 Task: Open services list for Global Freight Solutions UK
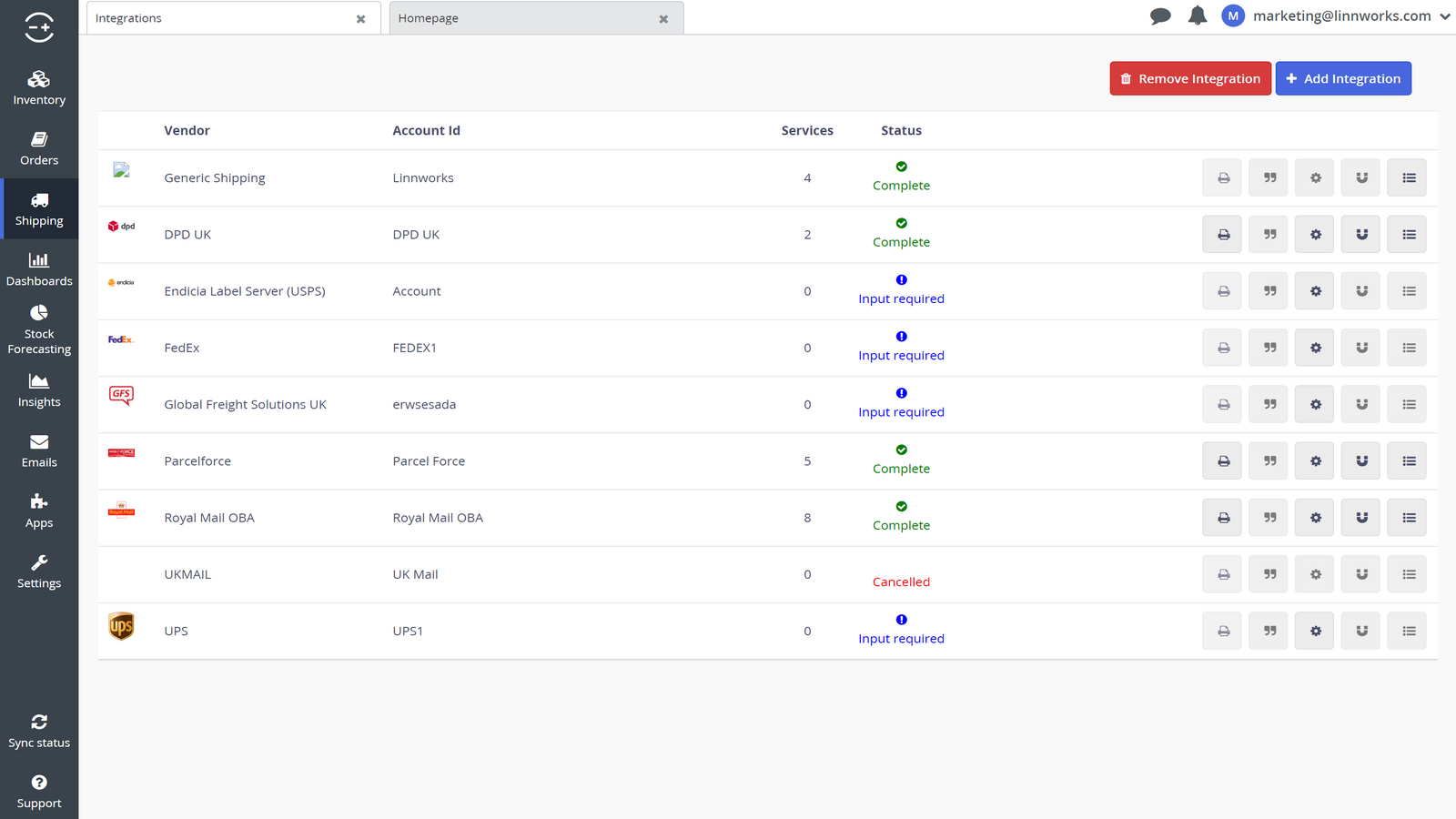(1408, 404)
